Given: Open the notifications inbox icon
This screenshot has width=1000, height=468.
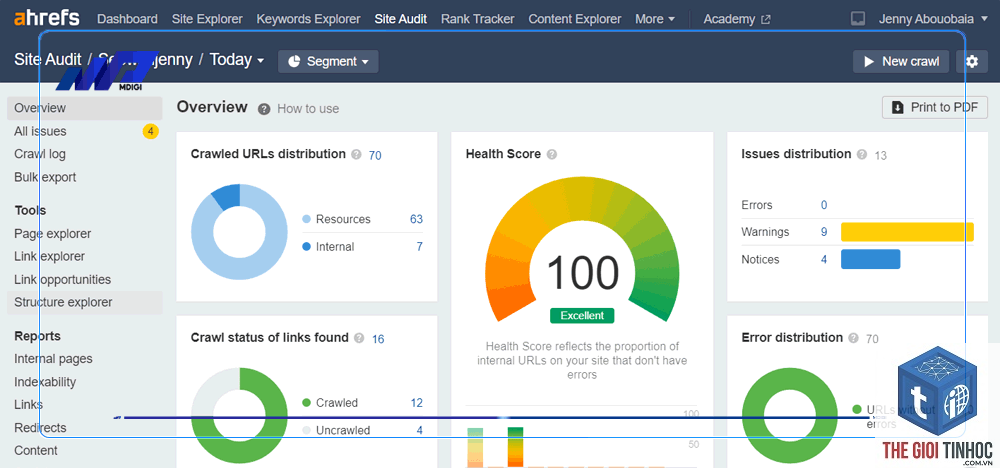Looking at the screenshot, I should (x=858, y=19).
